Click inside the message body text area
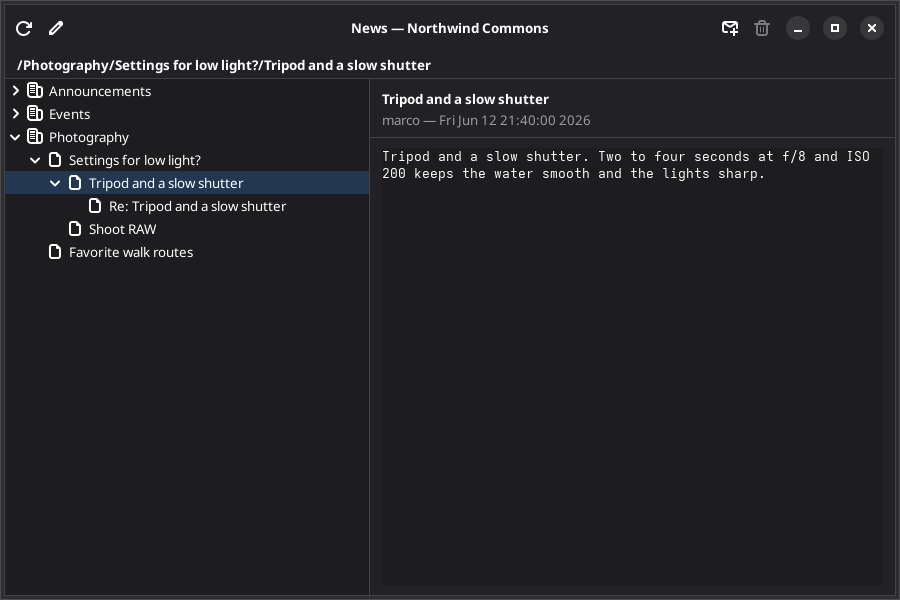This screenshot has width=900, height=600. click(x=633, y=366)
